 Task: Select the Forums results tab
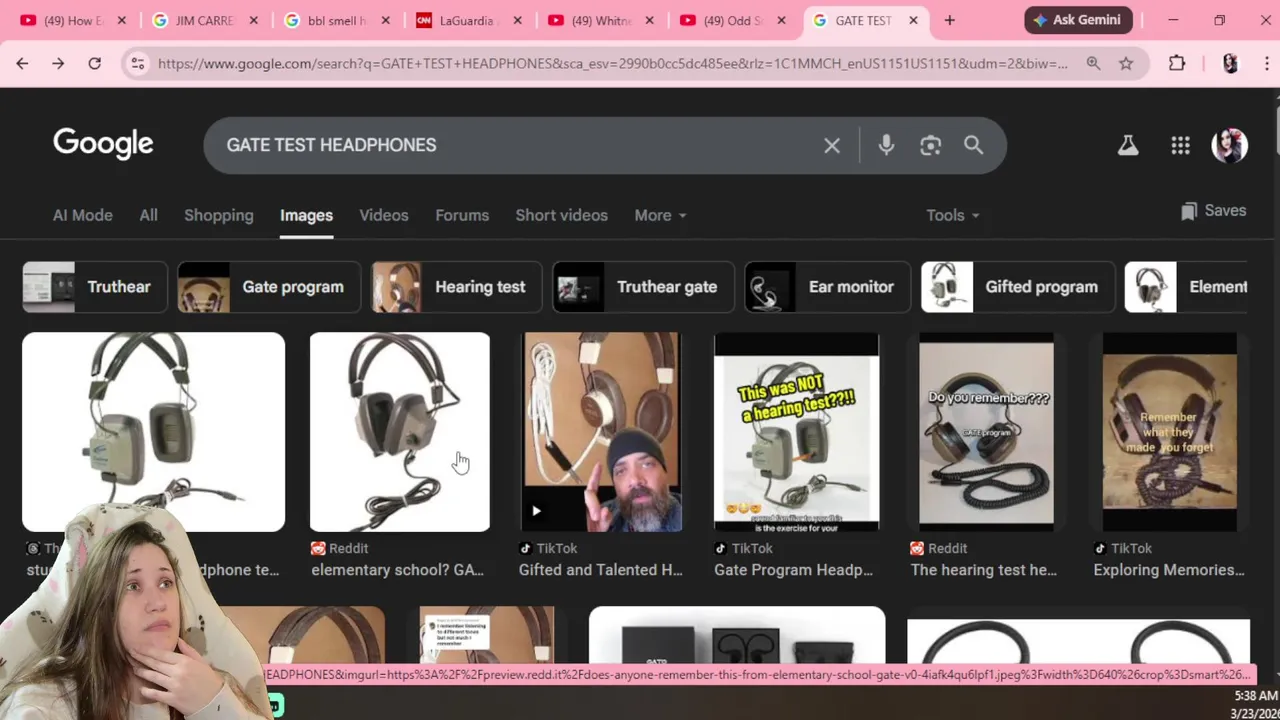click(x=462, y=215)
